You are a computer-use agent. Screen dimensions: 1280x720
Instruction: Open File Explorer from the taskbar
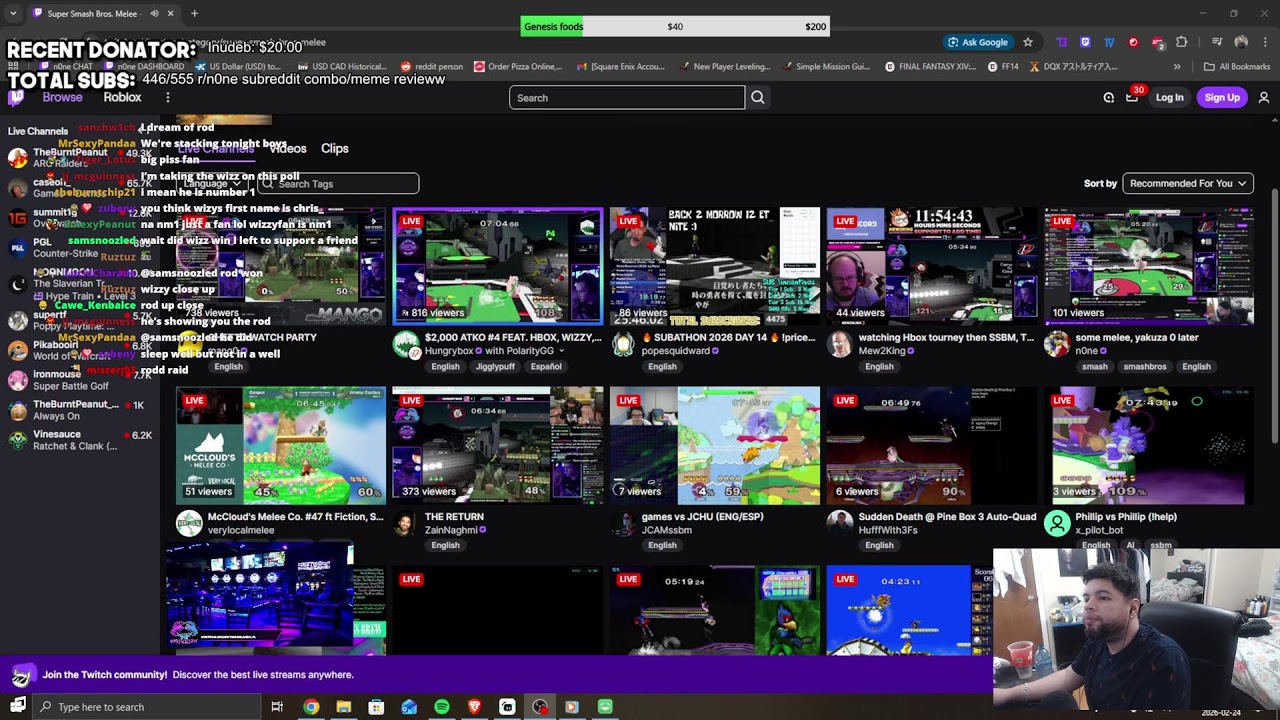pos(344,707)
